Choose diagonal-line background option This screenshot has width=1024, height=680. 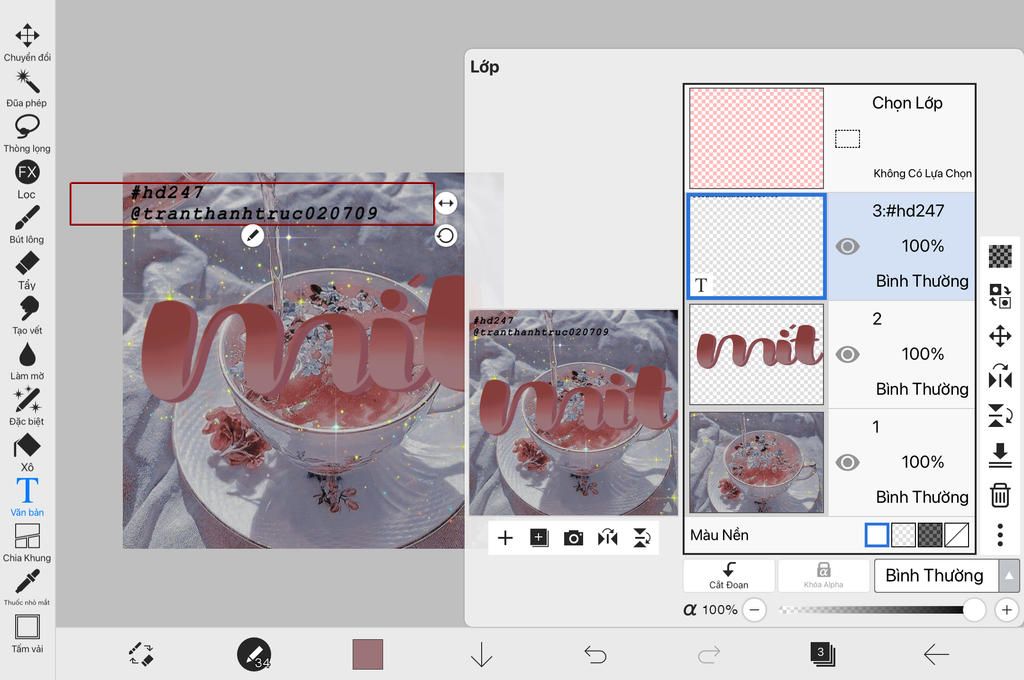957,535
